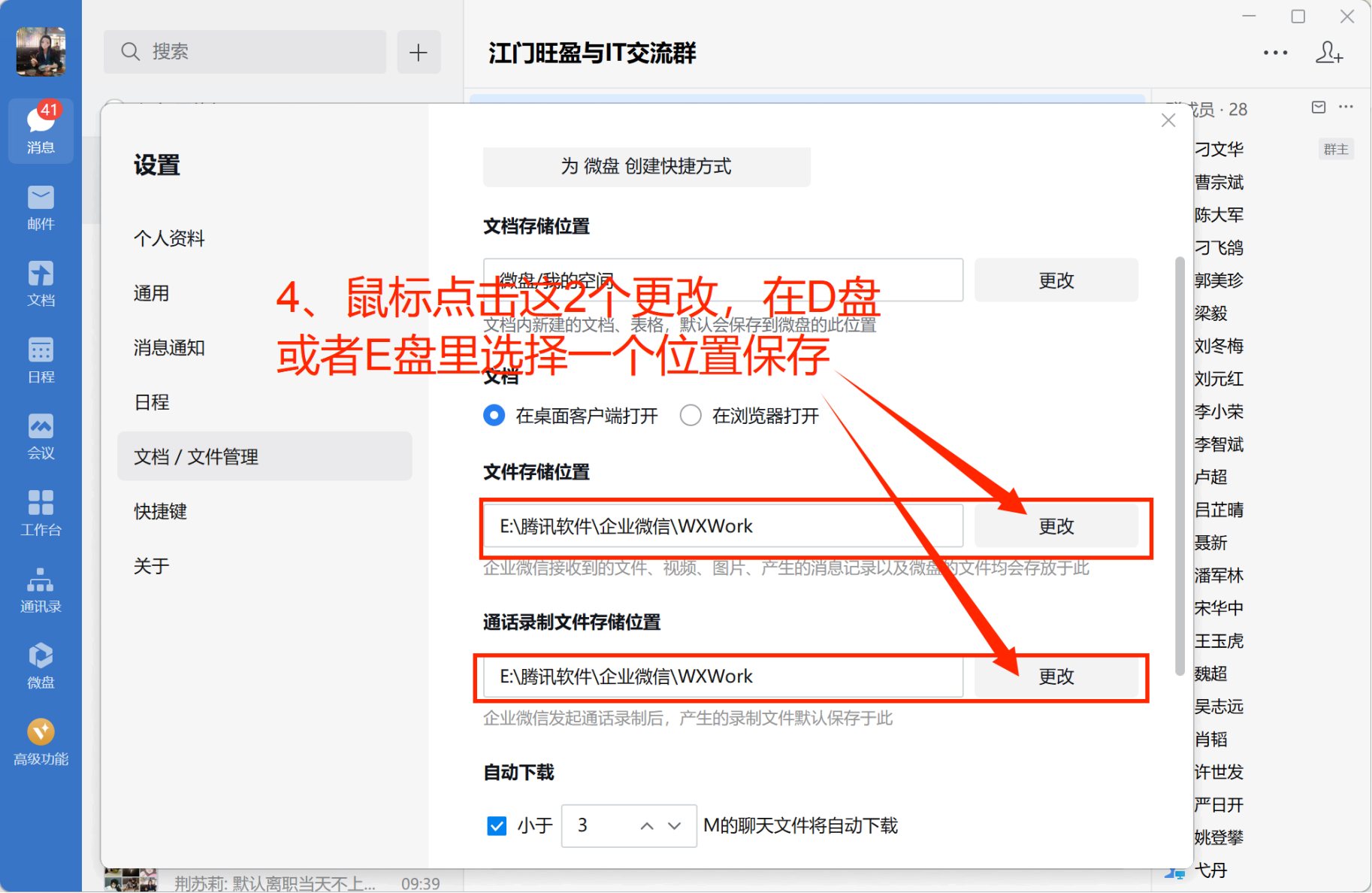
Task: Open the 日程 calendar icon in sidebar
Action: pos(41,361)
